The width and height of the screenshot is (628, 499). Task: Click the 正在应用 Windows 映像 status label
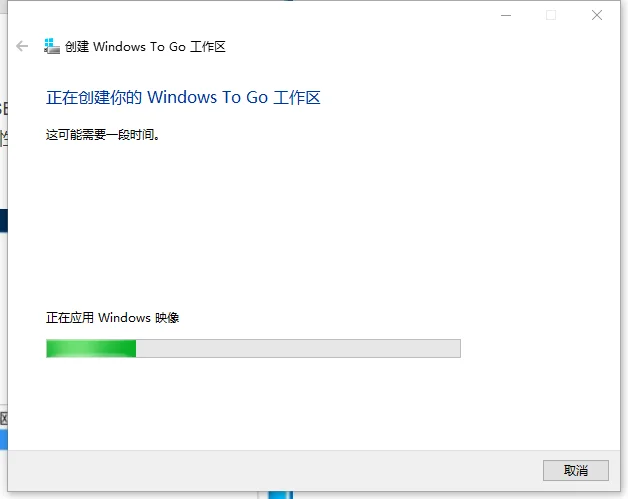[113, 318]
